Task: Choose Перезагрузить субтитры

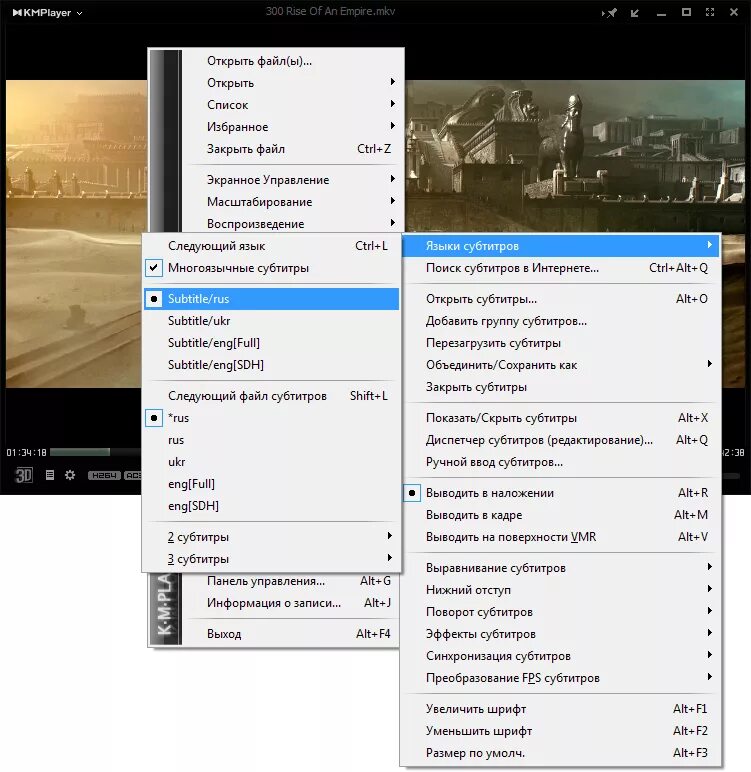Action: coord(560,343)
